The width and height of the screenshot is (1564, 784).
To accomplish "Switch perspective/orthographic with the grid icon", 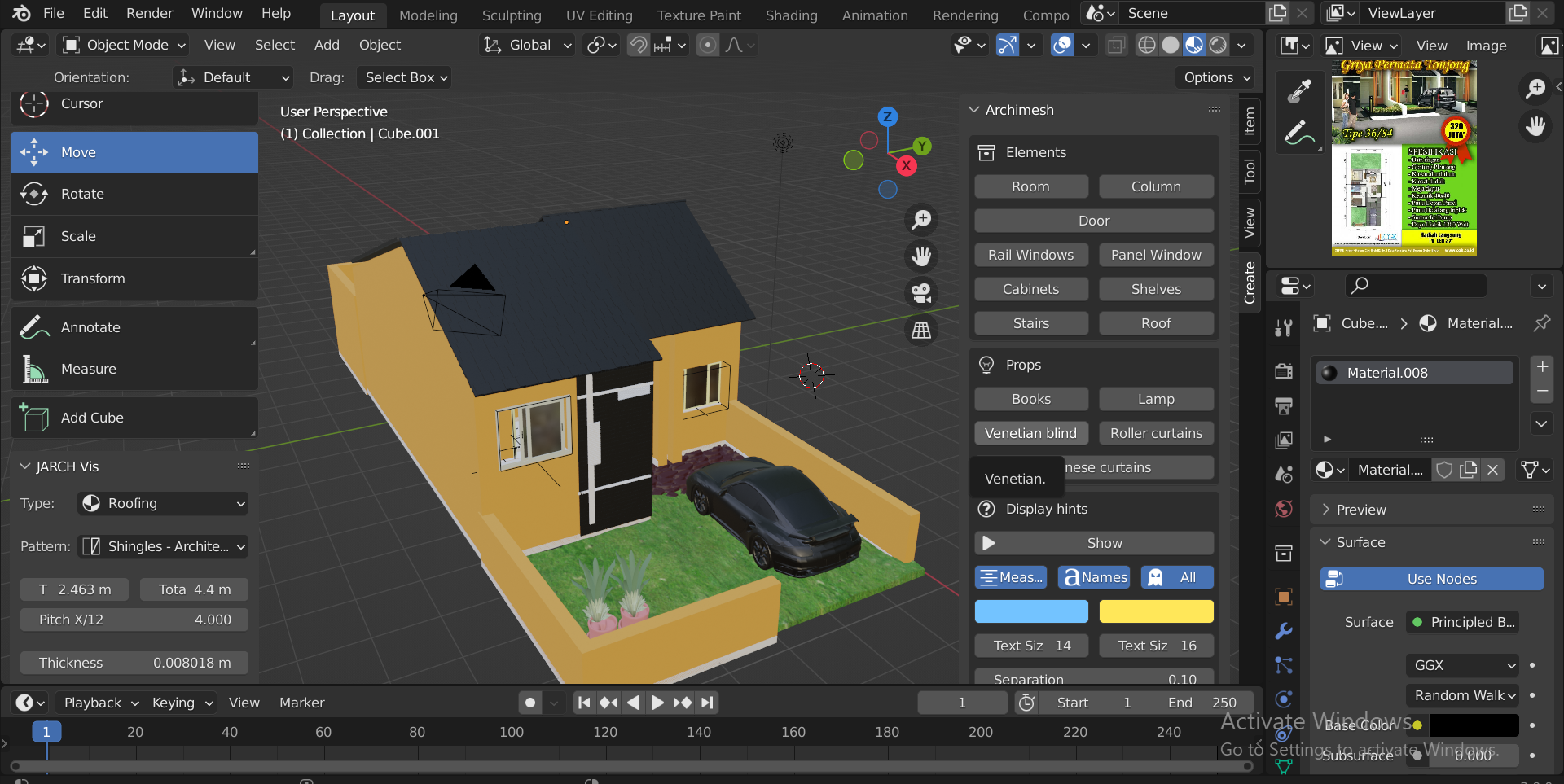I will pyautogui.click(x=921, y=330).
